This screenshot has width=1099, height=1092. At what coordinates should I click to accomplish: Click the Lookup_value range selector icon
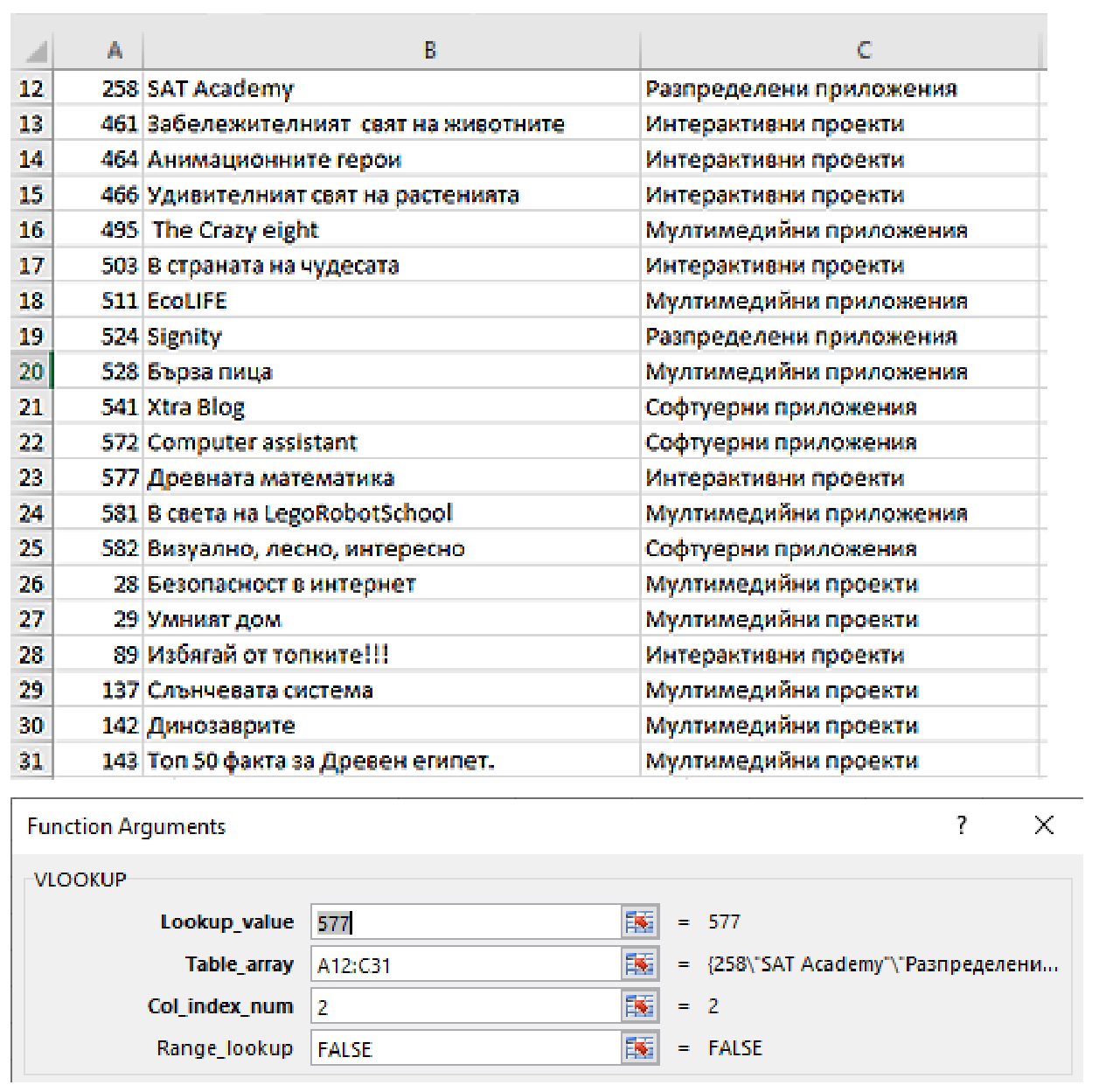[x=640, y=922]
